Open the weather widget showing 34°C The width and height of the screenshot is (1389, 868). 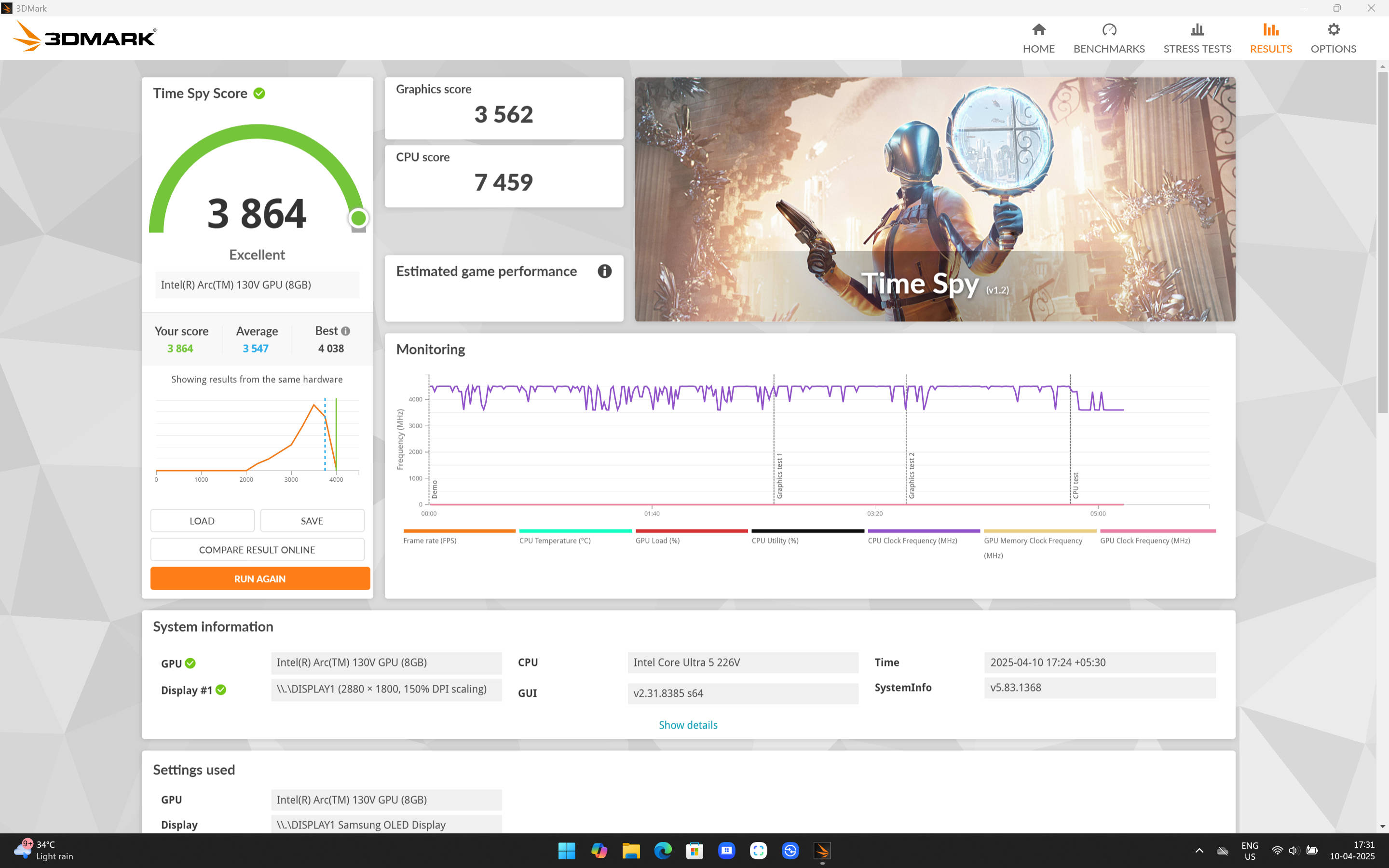click(44, 850)
